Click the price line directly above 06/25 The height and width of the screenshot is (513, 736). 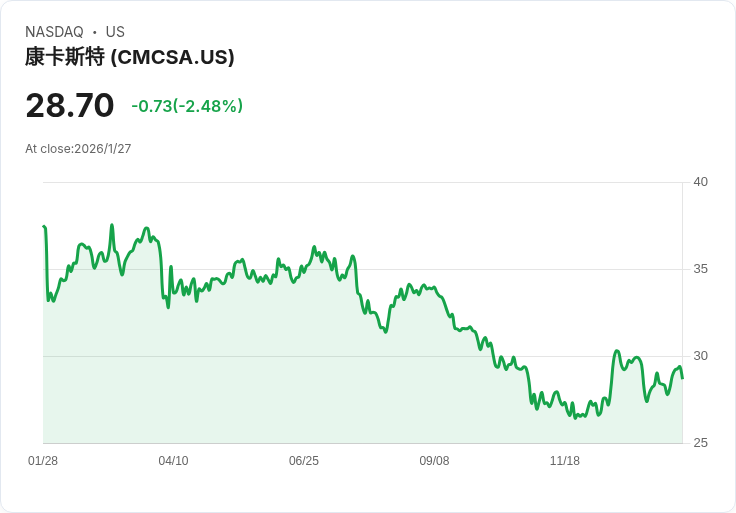click(x=304, y=268)
